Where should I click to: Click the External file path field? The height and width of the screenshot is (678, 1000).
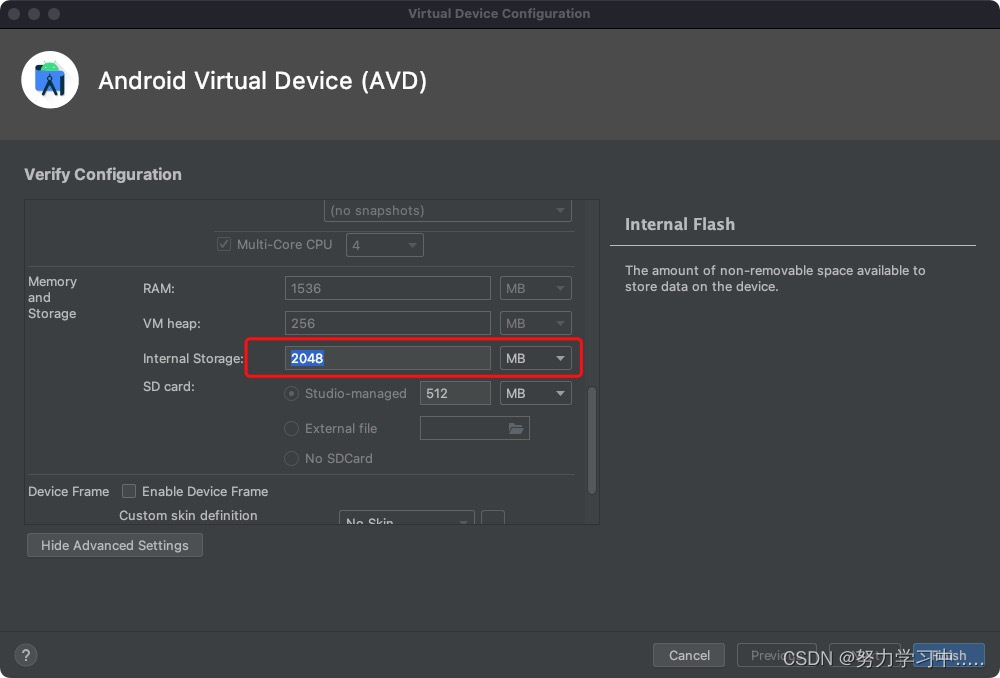tap(474, 428)
